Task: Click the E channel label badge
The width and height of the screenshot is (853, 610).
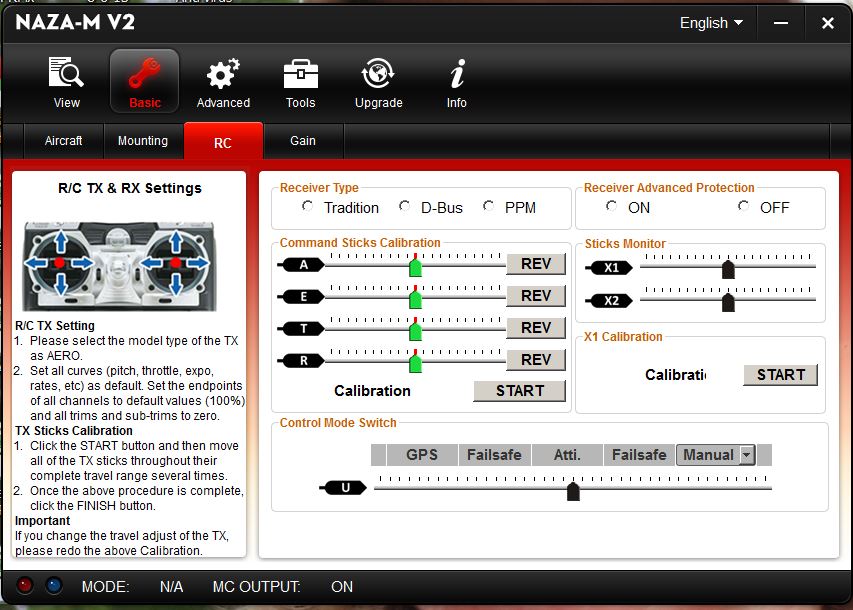Action: click(x=301, y=297)
